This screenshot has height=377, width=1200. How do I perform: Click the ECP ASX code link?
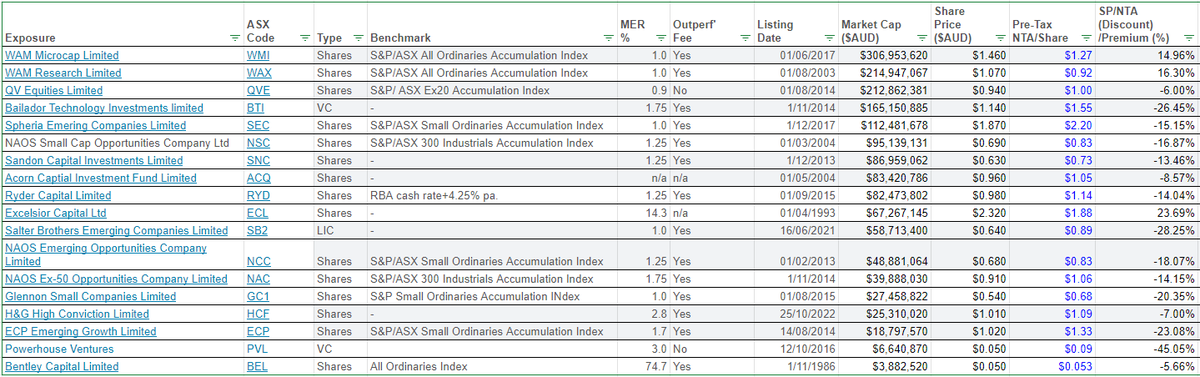tap(257, 332)
